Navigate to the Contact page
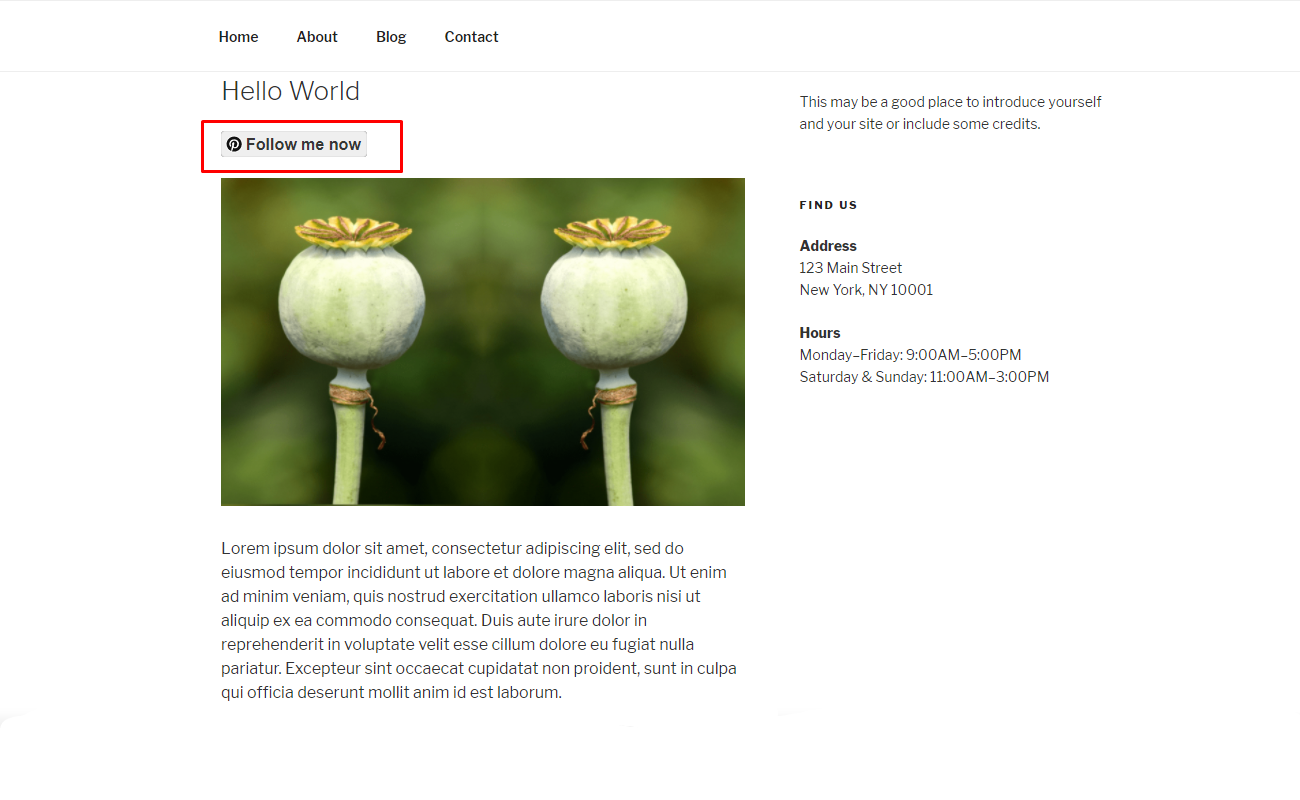 point(471,37)
